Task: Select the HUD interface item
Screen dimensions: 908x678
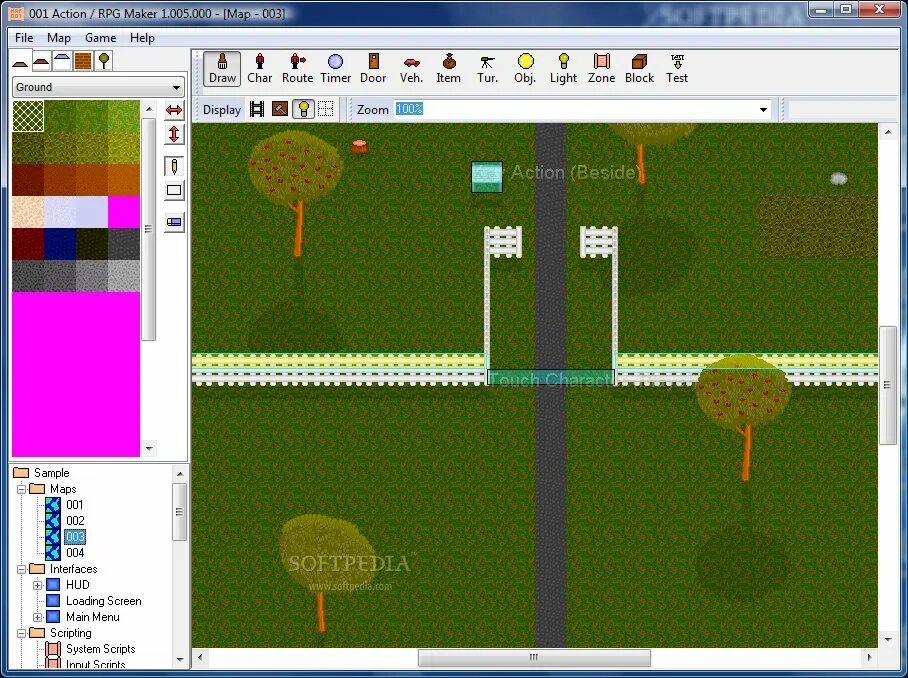Action: [78, 585]
